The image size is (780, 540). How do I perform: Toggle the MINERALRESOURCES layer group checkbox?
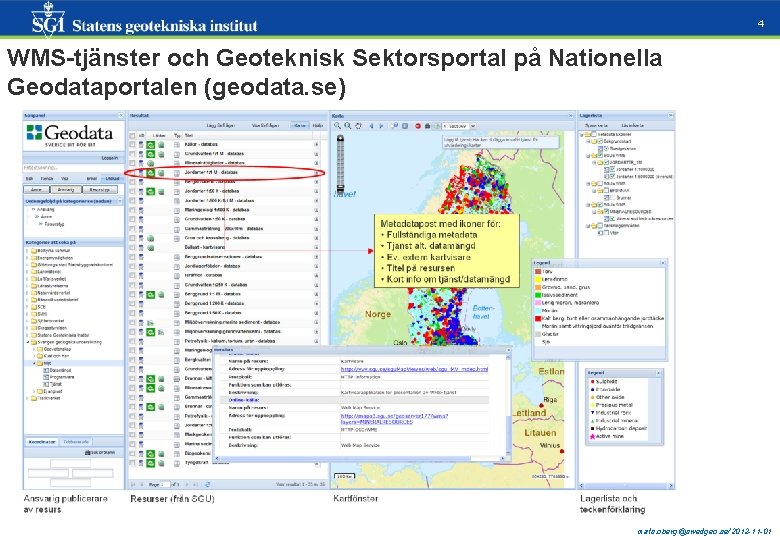pos(606,211)
